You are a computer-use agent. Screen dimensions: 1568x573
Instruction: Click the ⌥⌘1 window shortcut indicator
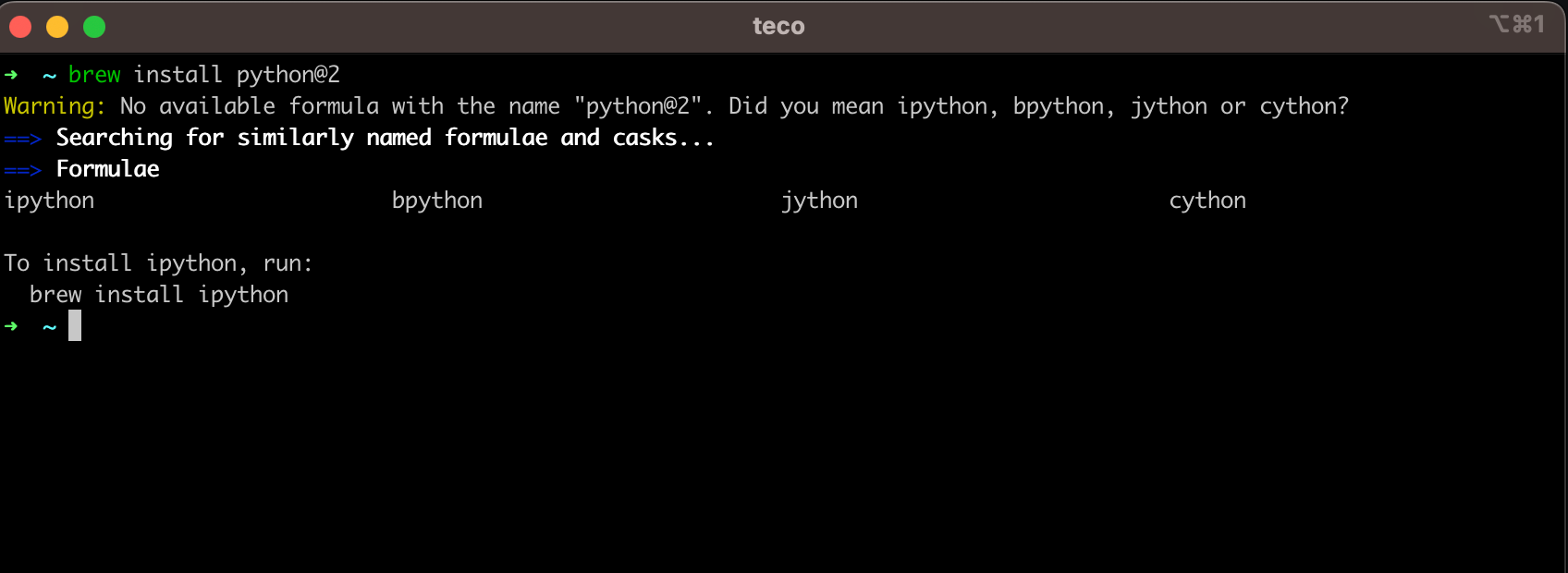pyautogui.click(x=1516, y=24)
